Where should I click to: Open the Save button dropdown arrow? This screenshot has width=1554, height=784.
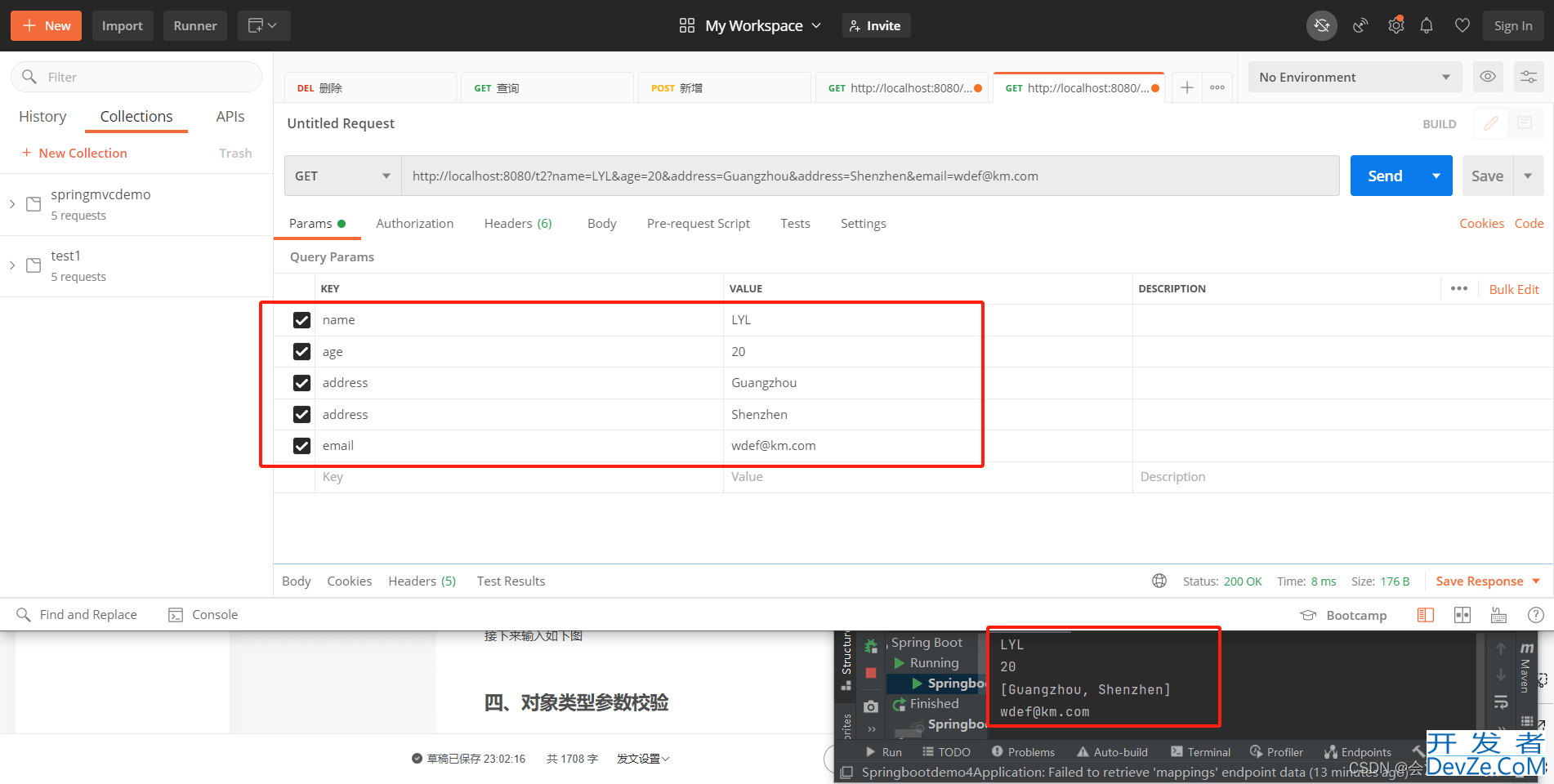[x=1528, y=176]
